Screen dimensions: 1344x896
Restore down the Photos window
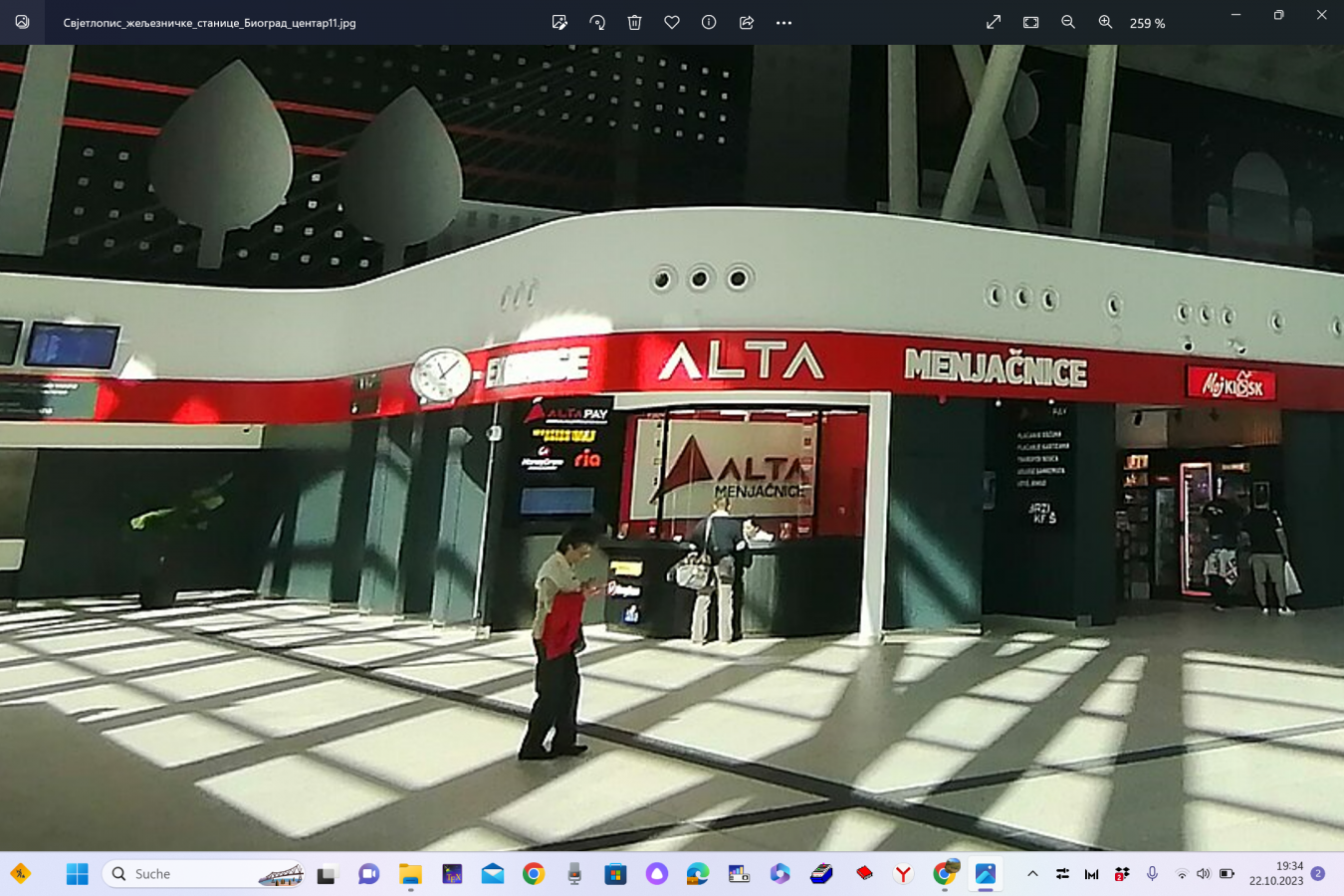1278,15
